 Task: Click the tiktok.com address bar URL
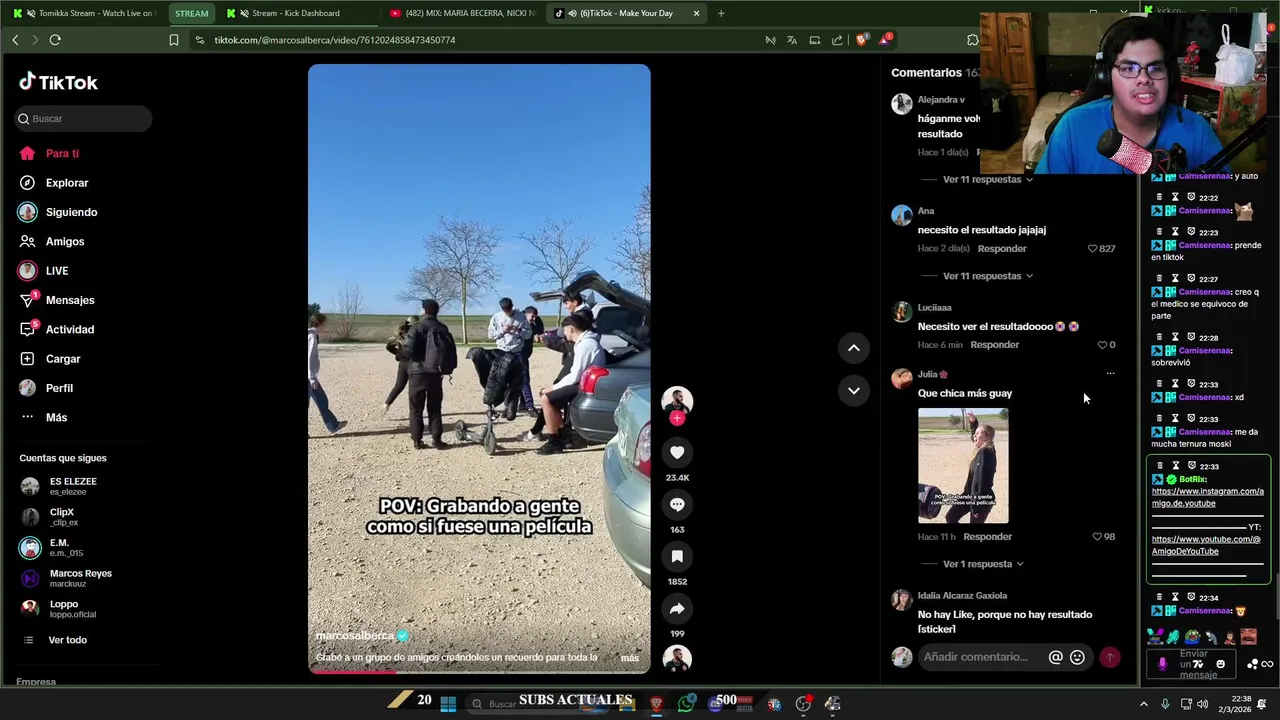(x=335, y=40)
